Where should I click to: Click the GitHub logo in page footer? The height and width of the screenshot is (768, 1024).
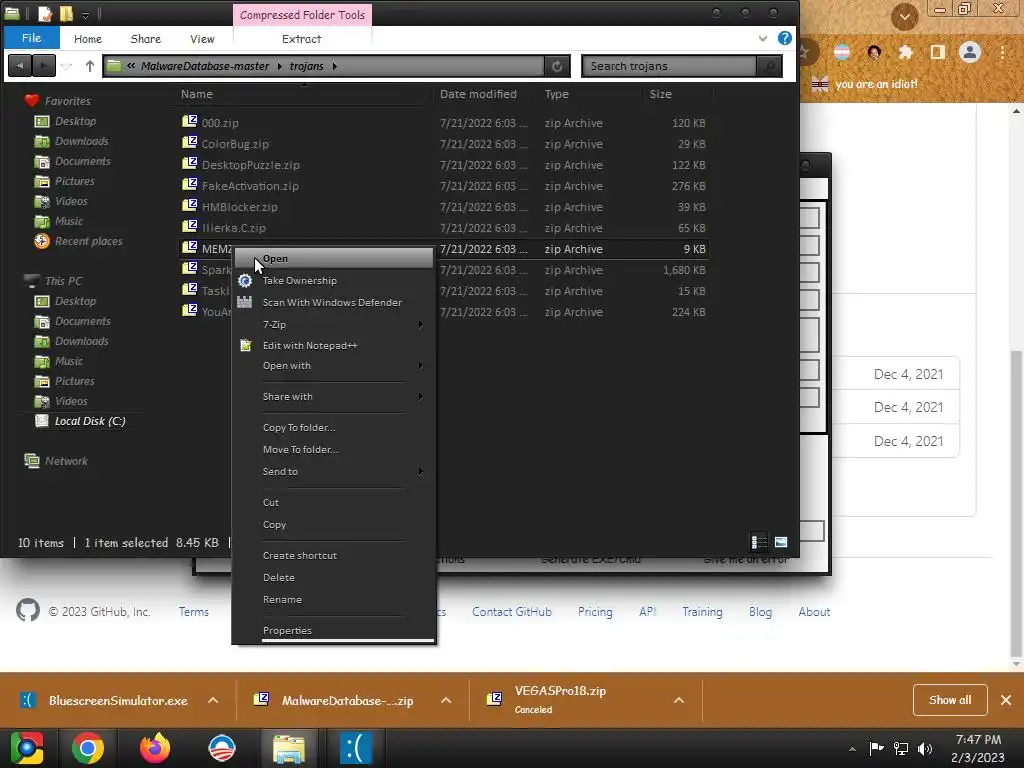click(28, 611)
